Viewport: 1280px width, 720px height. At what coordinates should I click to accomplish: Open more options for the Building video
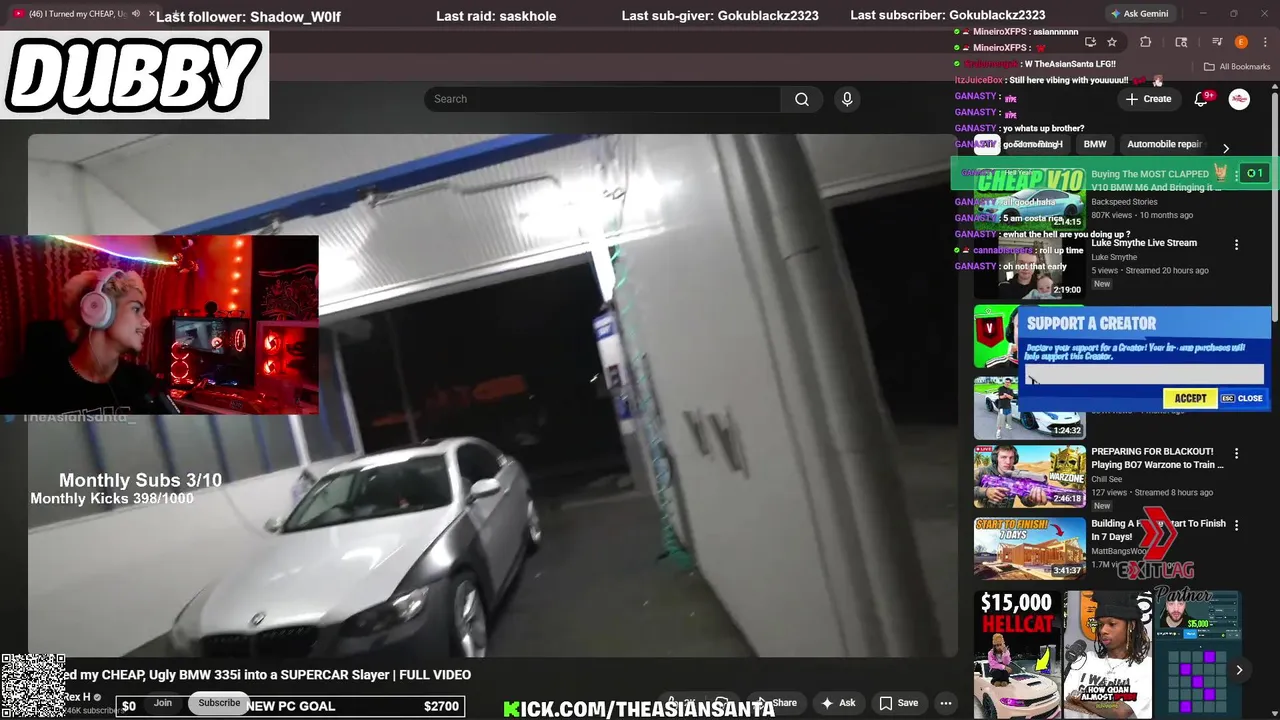(1236, 524)
